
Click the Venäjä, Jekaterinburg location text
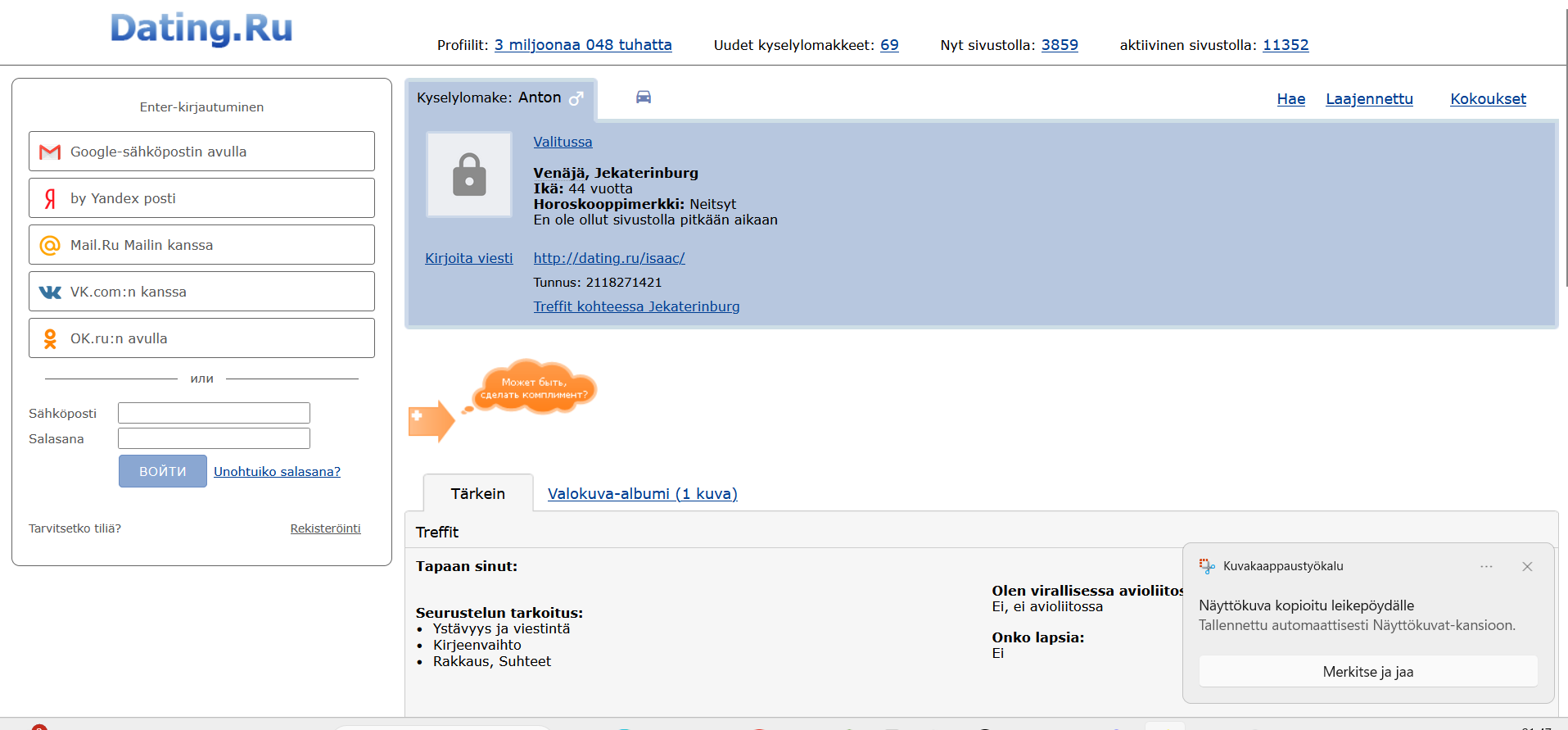pyautogui.click(x=616, y=173)
